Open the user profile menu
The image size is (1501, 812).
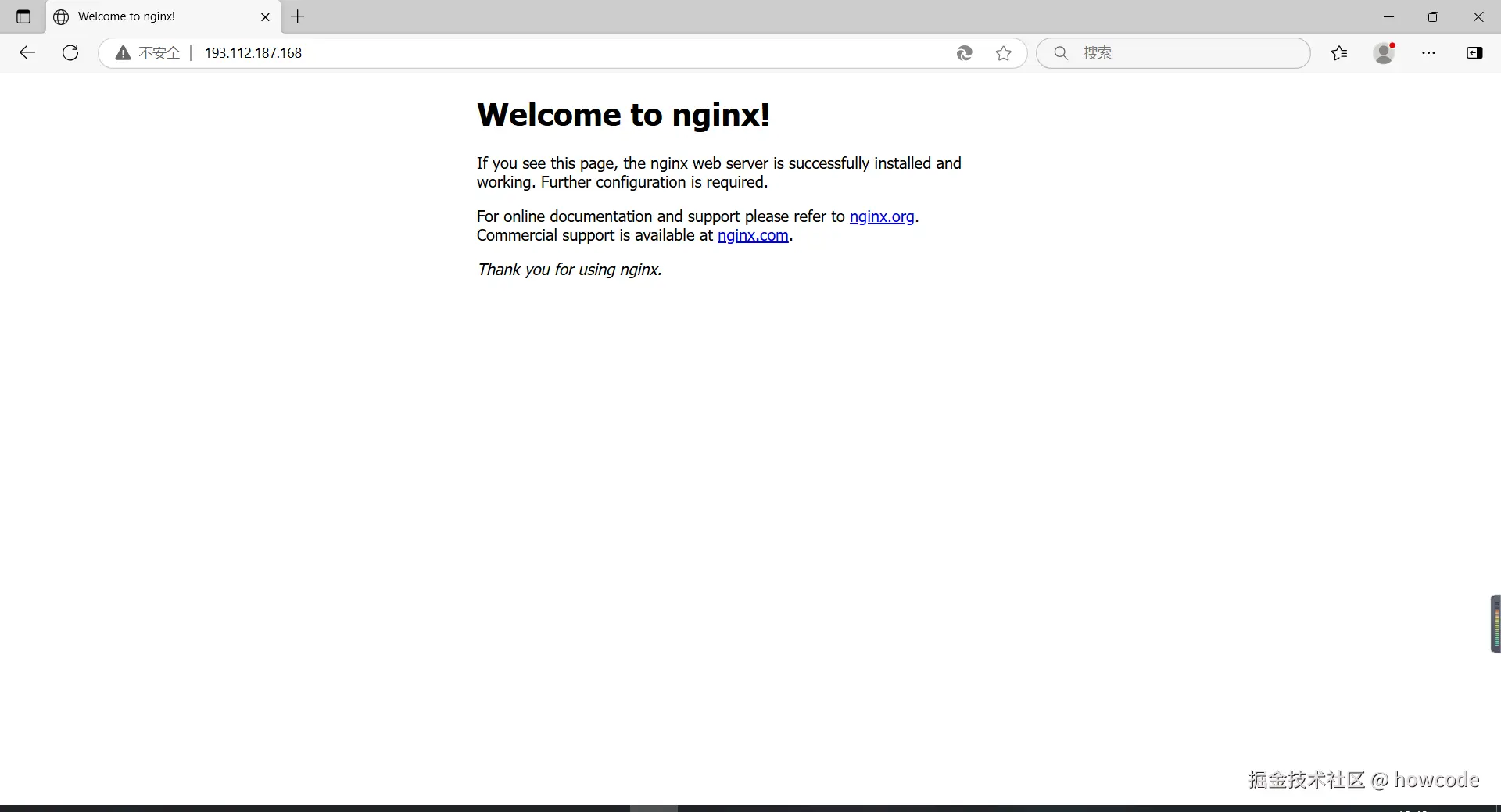click(1385, 53)
